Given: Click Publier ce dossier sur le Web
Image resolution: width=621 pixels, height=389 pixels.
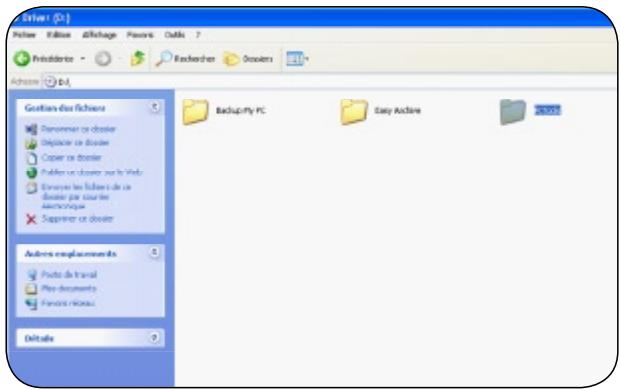Looking at the screenshot, I should pyautogui.click(x=92, y=172).
